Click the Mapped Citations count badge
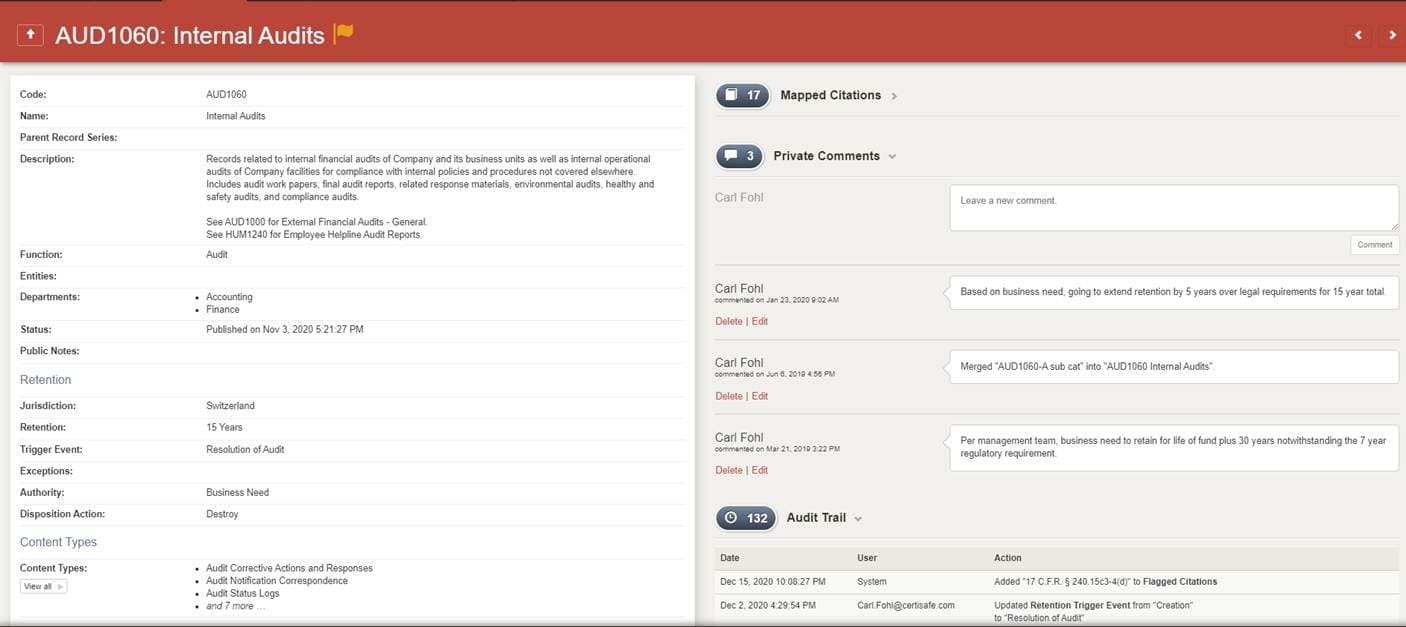This screenshot has width=1406, height=627. pos(743,95)
